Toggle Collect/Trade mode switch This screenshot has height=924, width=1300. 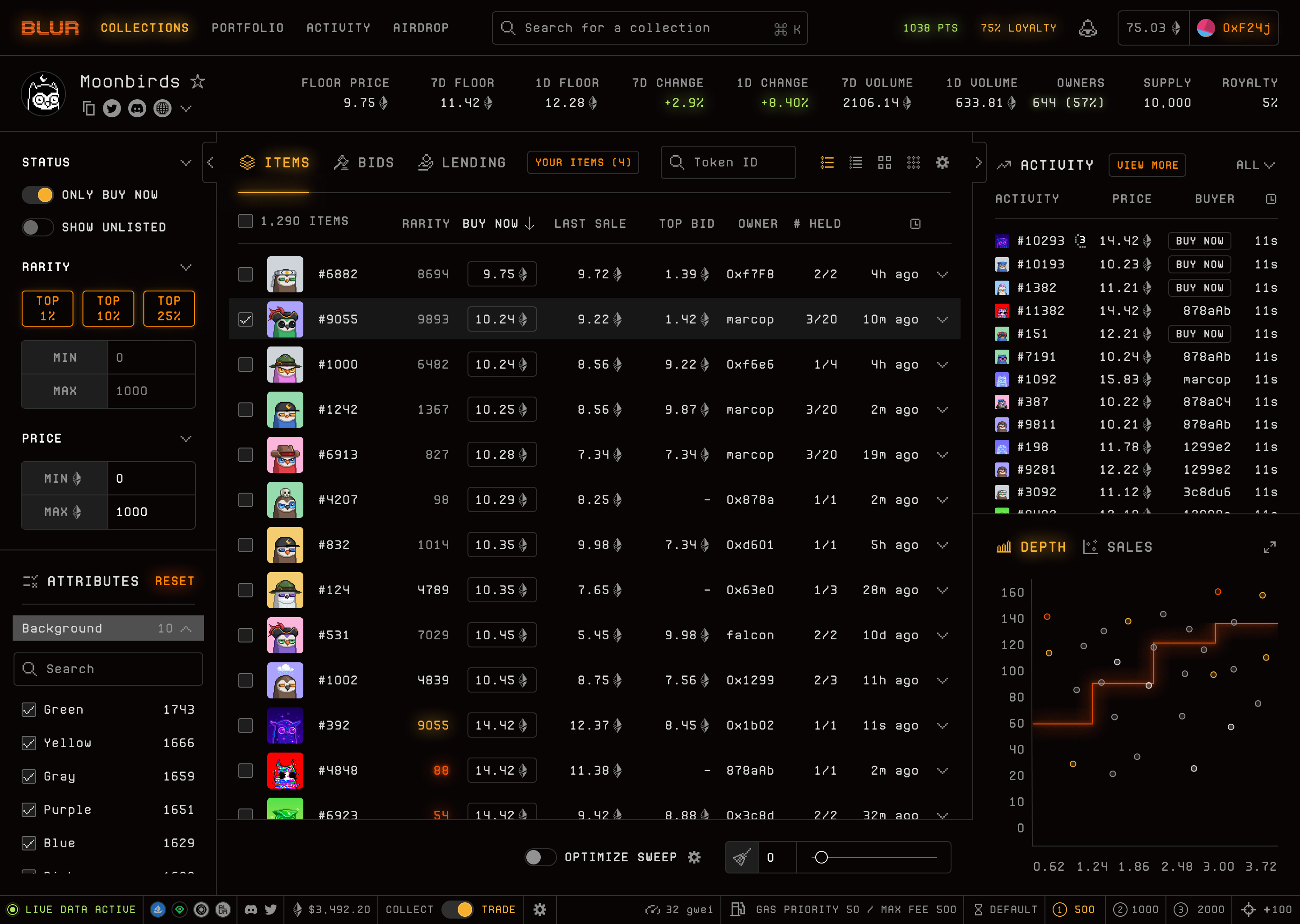pos(458,909)
